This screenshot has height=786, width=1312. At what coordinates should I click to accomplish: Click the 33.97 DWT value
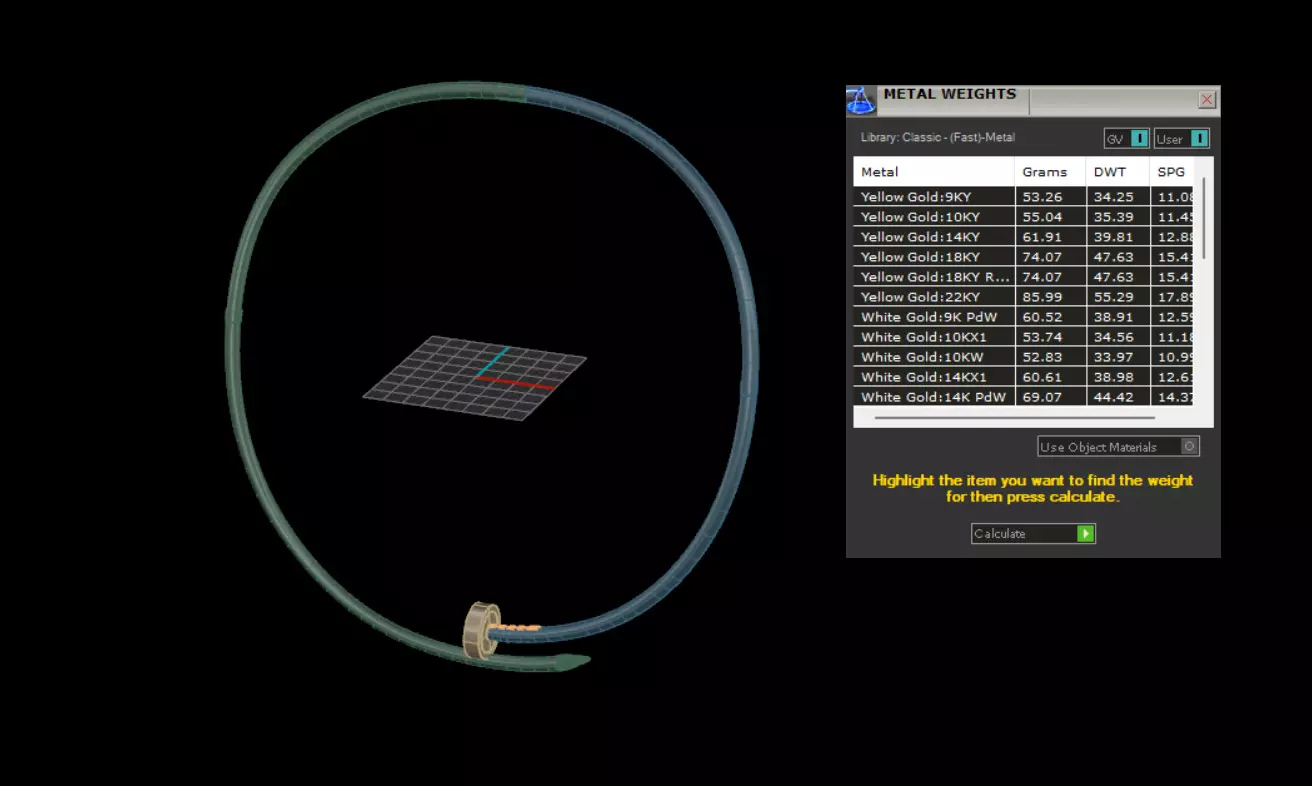coord(1113,357)
